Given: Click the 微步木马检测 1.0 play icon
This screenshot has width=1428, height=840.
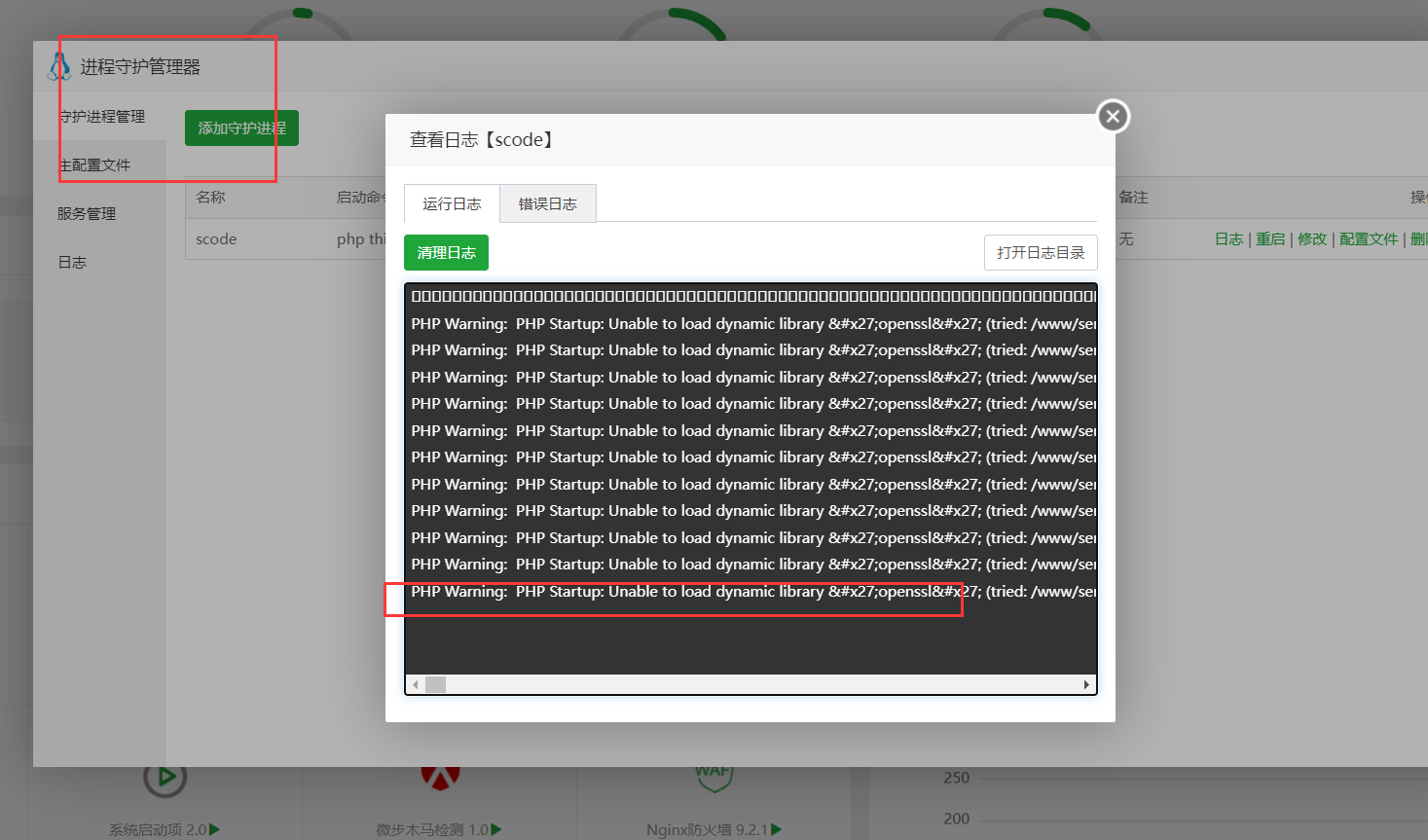Looking at the screenshot, I should [x=496, y=829].
